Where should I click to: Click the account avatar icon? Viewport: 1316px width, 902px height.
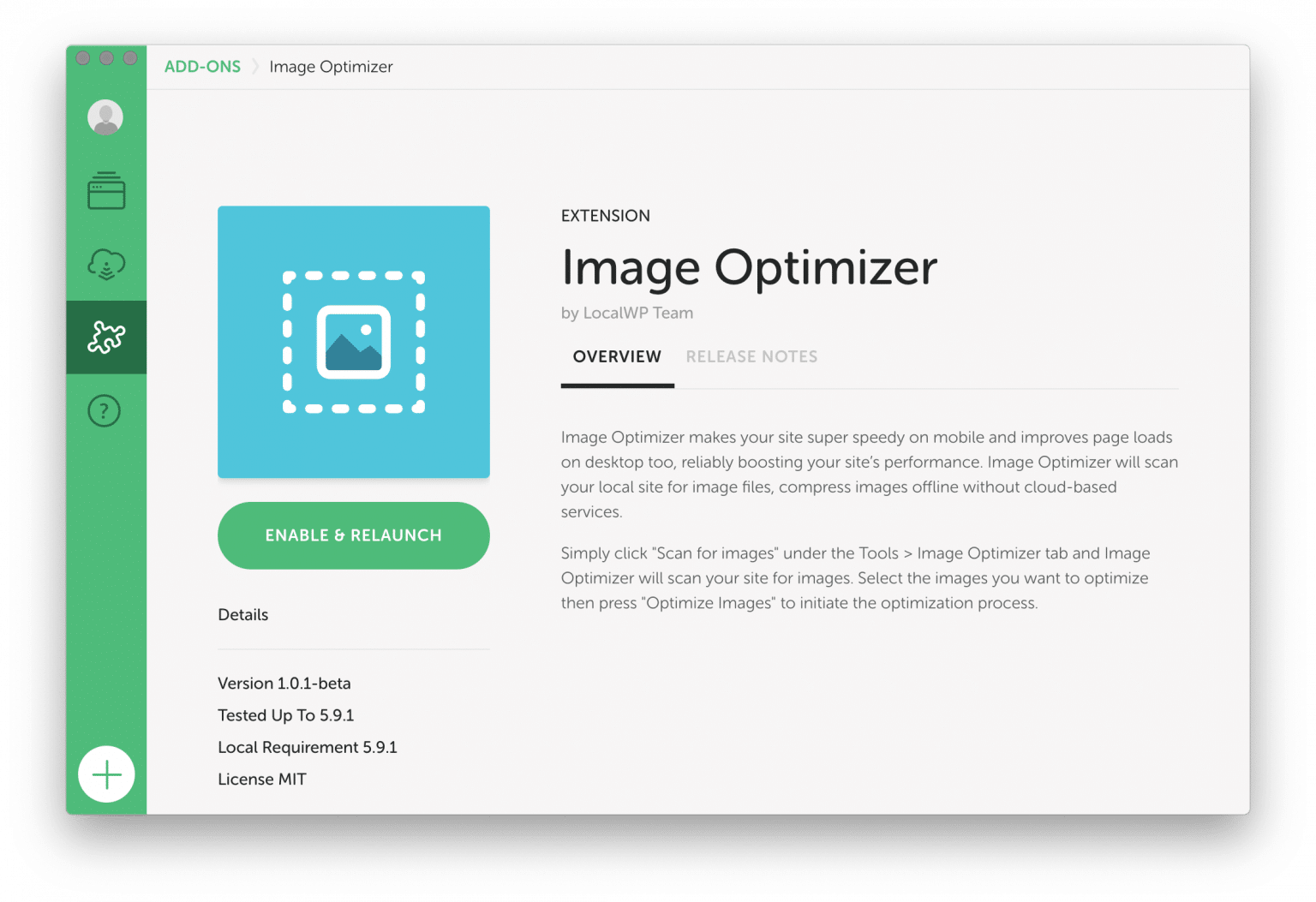click(x=105, y=117)
